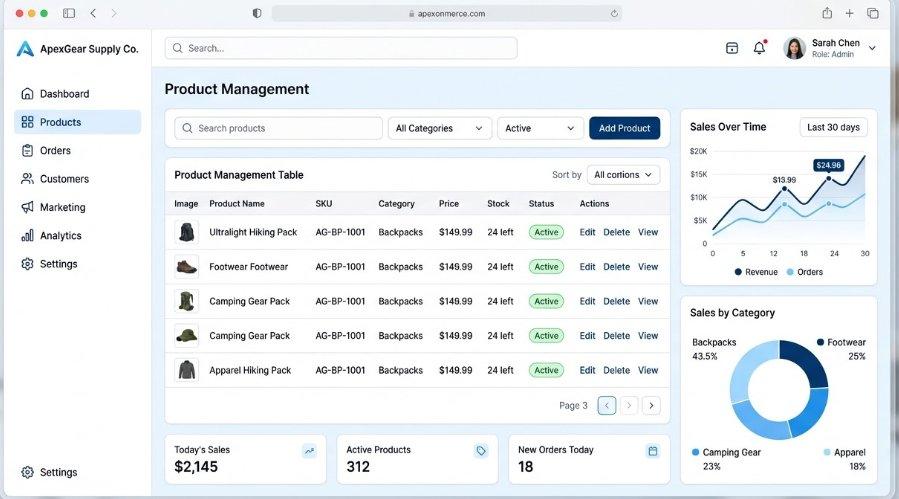Click the $24.96 chart data tooltip
Image resolution: width=899 pixels, height=499 pixels.
828,165
